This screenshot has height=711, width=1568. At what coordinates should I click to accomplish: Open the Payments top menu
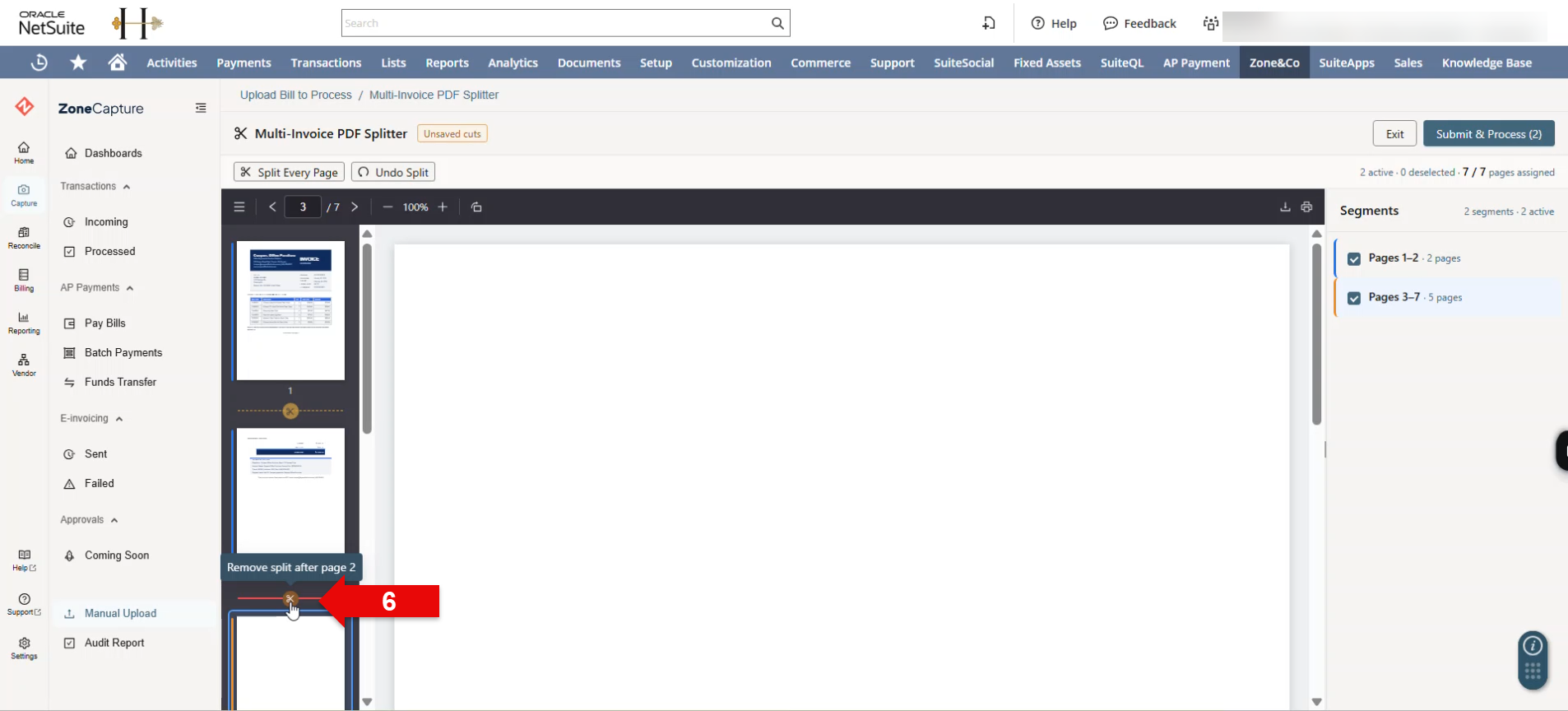(x=244, y=63)
